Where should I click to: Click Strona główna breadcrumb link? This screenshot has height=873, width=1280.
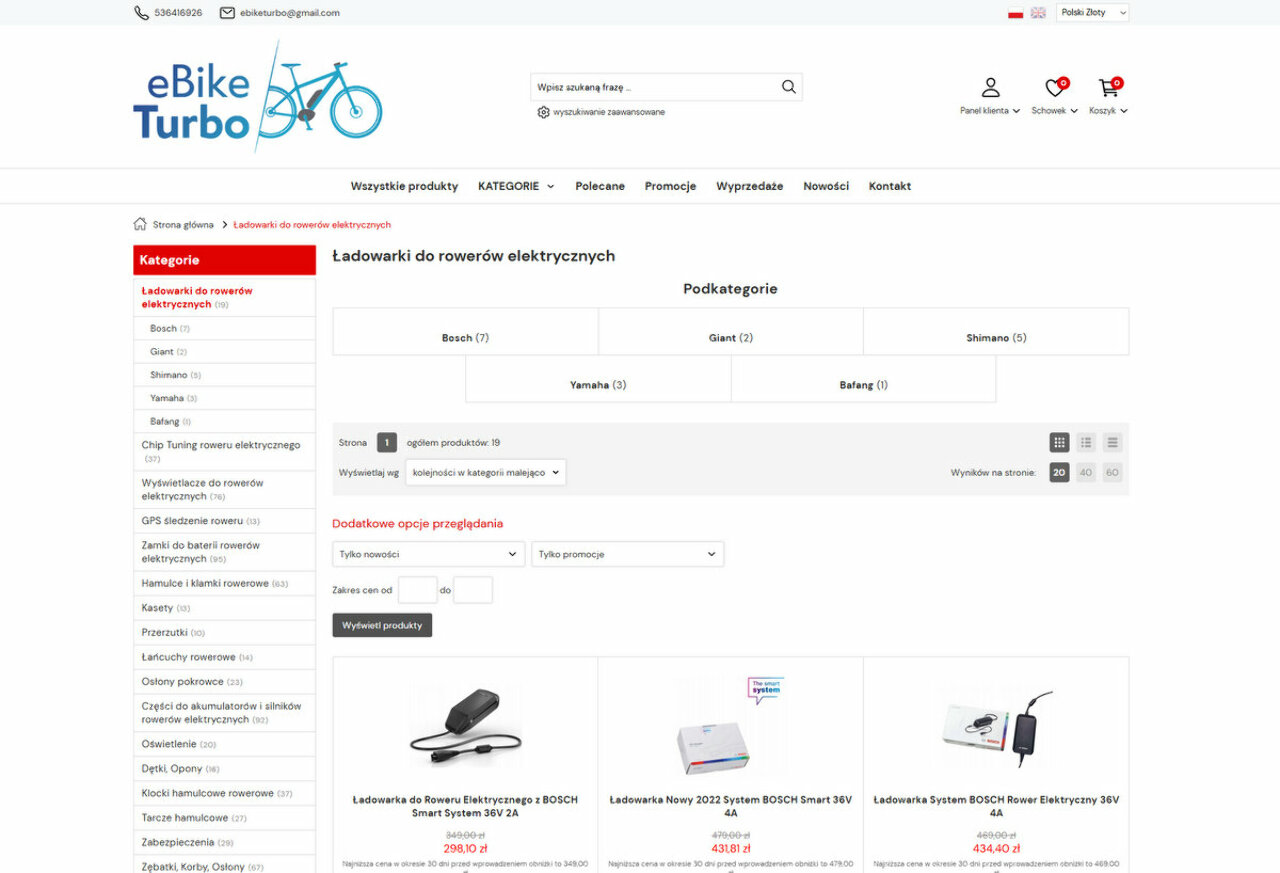(183, 225)
